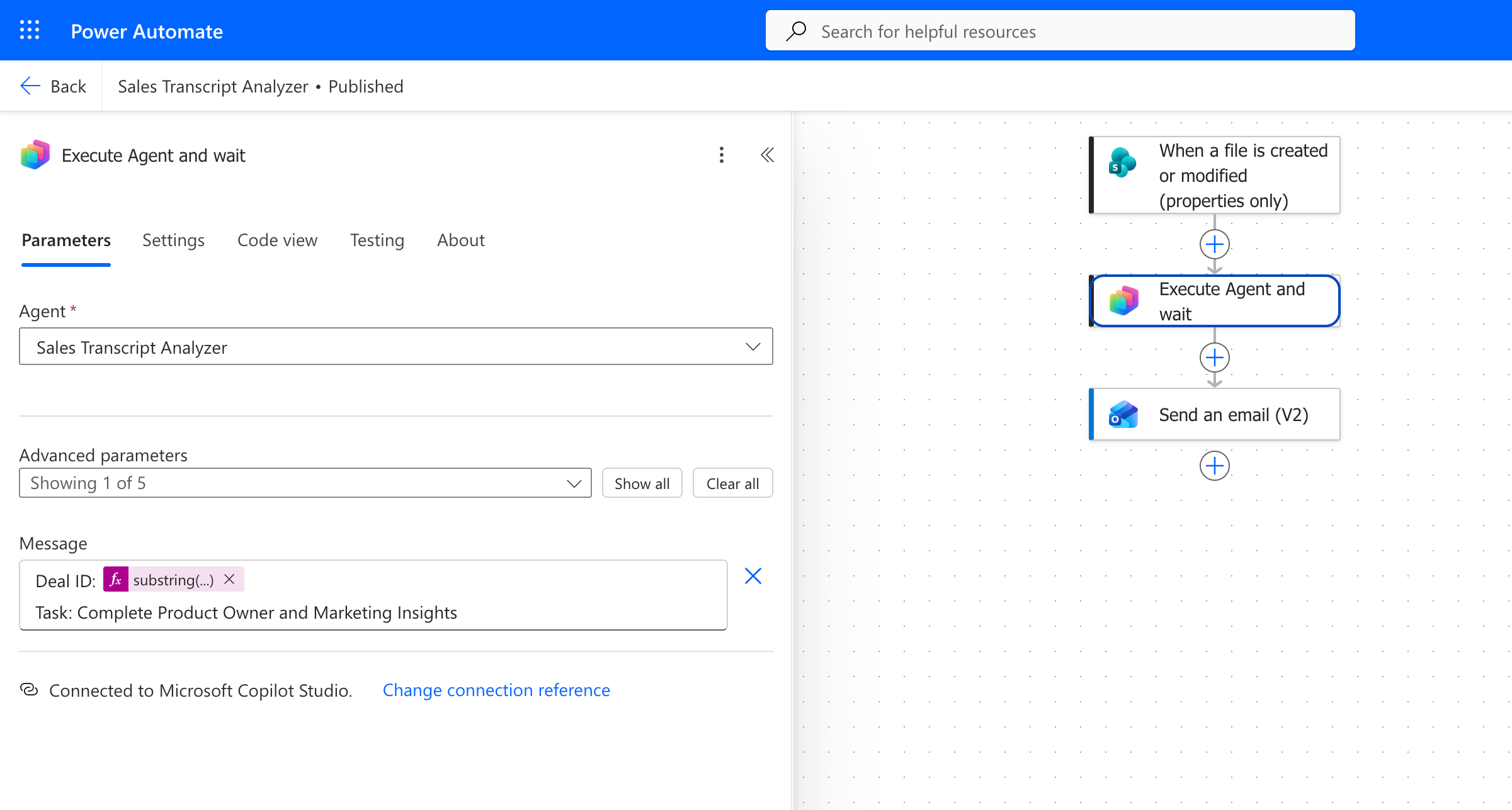
Task: Click Change connection reference link
Action: [x=496, y=690]
